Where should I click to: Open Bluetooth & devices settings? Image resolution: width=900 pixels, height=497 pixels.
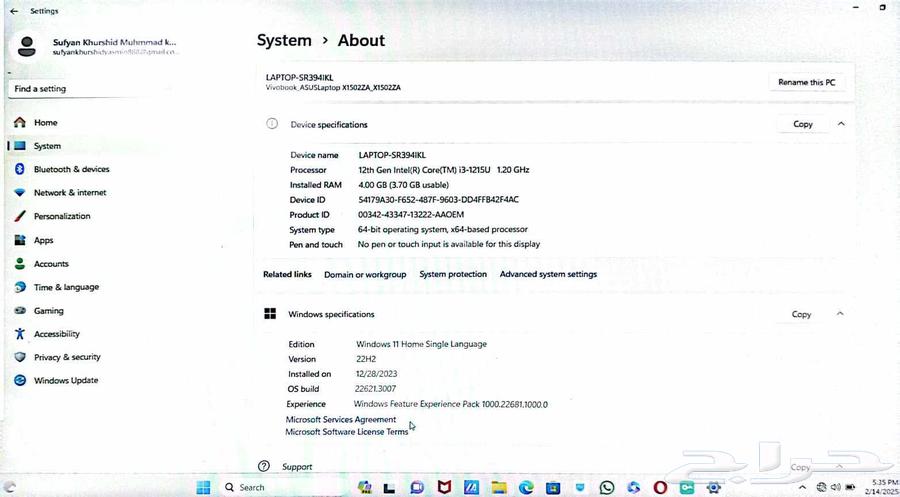point(71,169)
